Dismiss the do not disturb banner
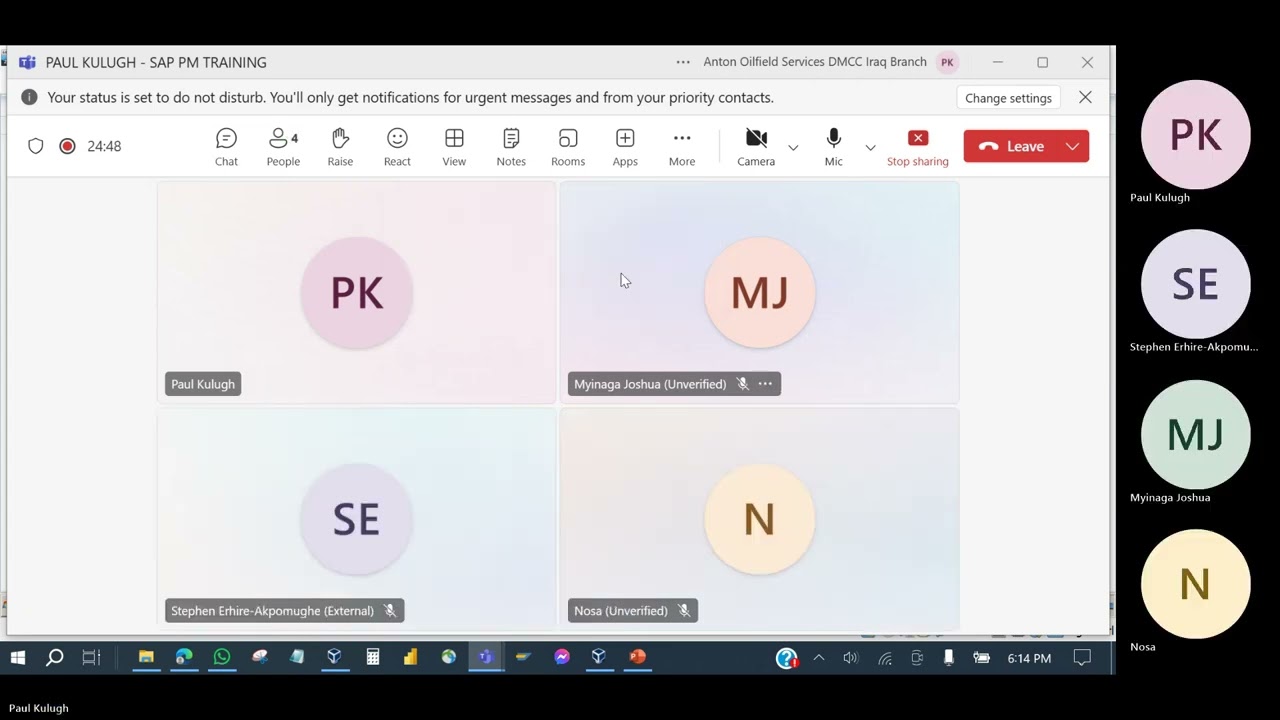This screenshot has height=720, width=1280. [x=1085, y=97]
